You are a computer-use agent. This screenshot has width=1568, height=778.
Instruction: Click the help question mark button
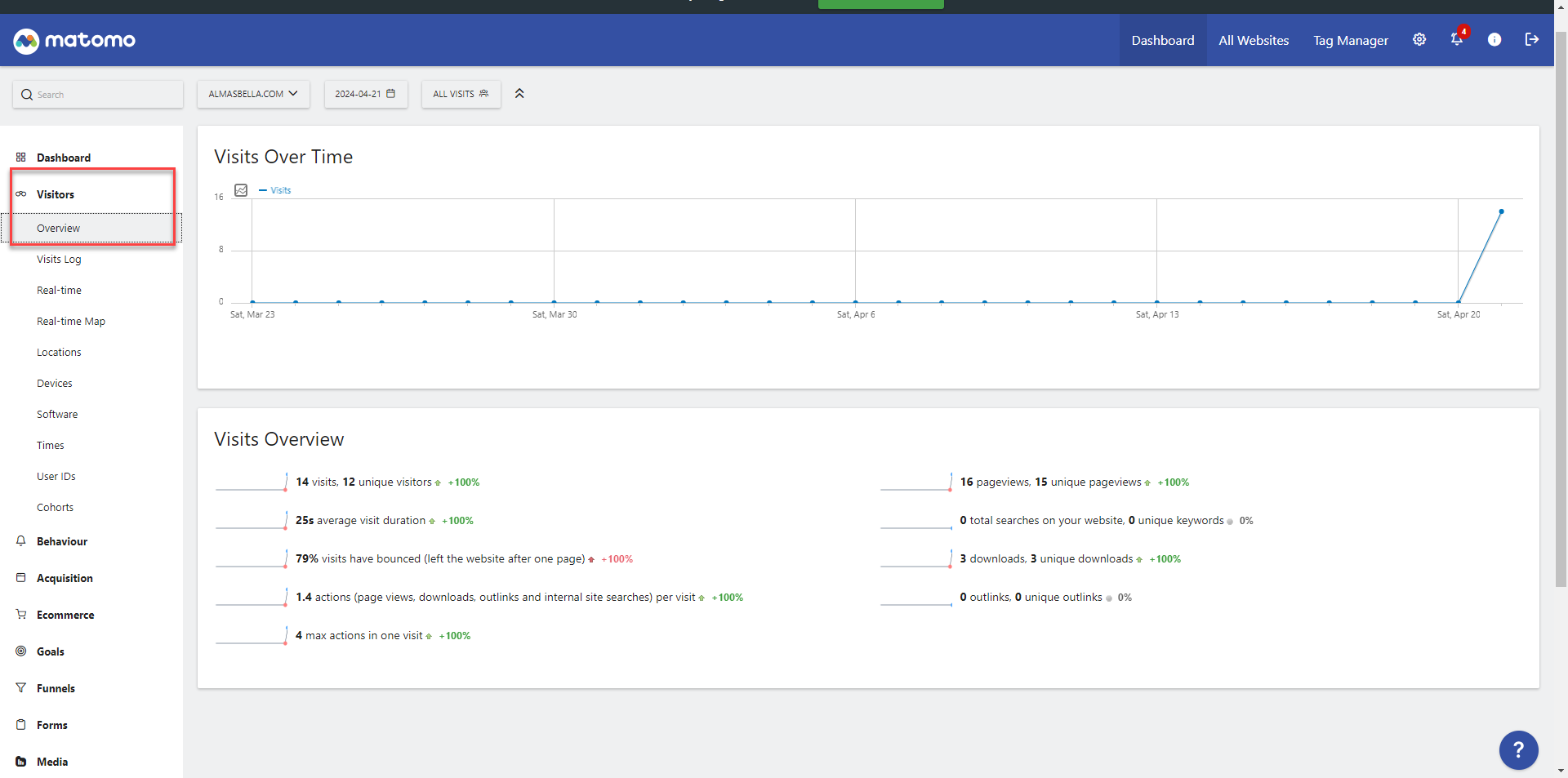pyautogui.click(x=1518, y=749)
